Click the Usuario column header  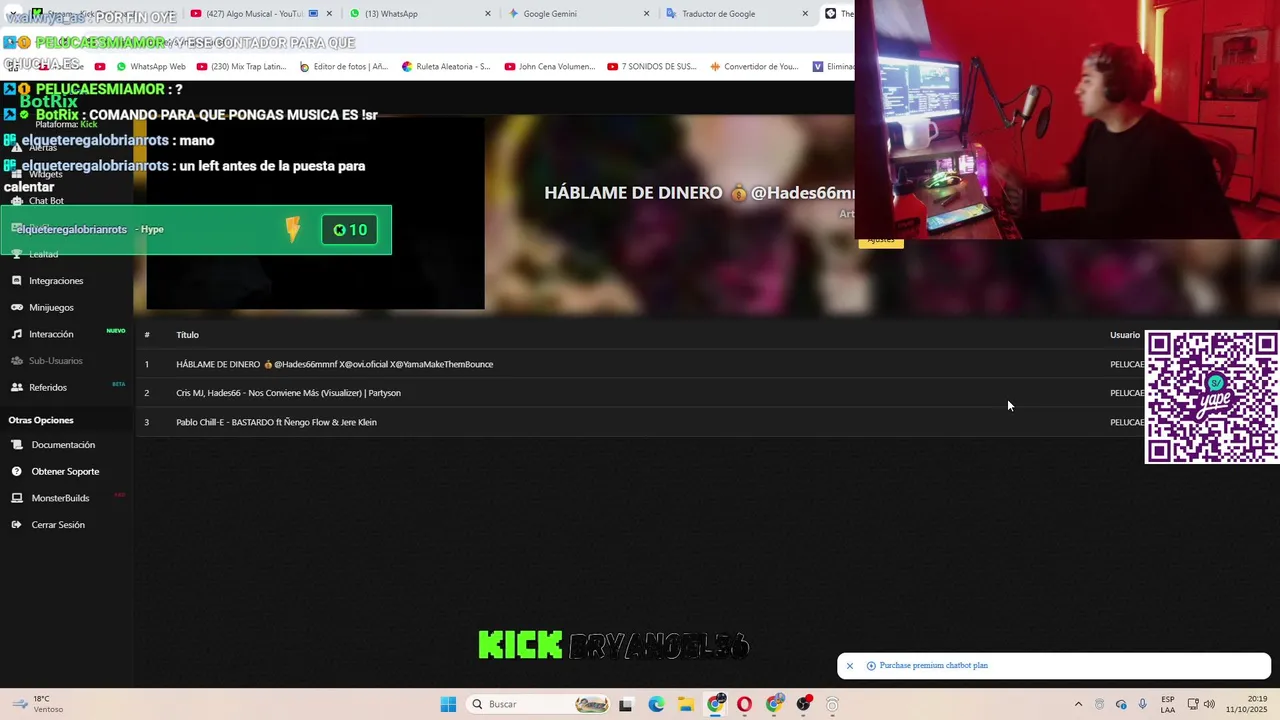[x=1125, y=335]
